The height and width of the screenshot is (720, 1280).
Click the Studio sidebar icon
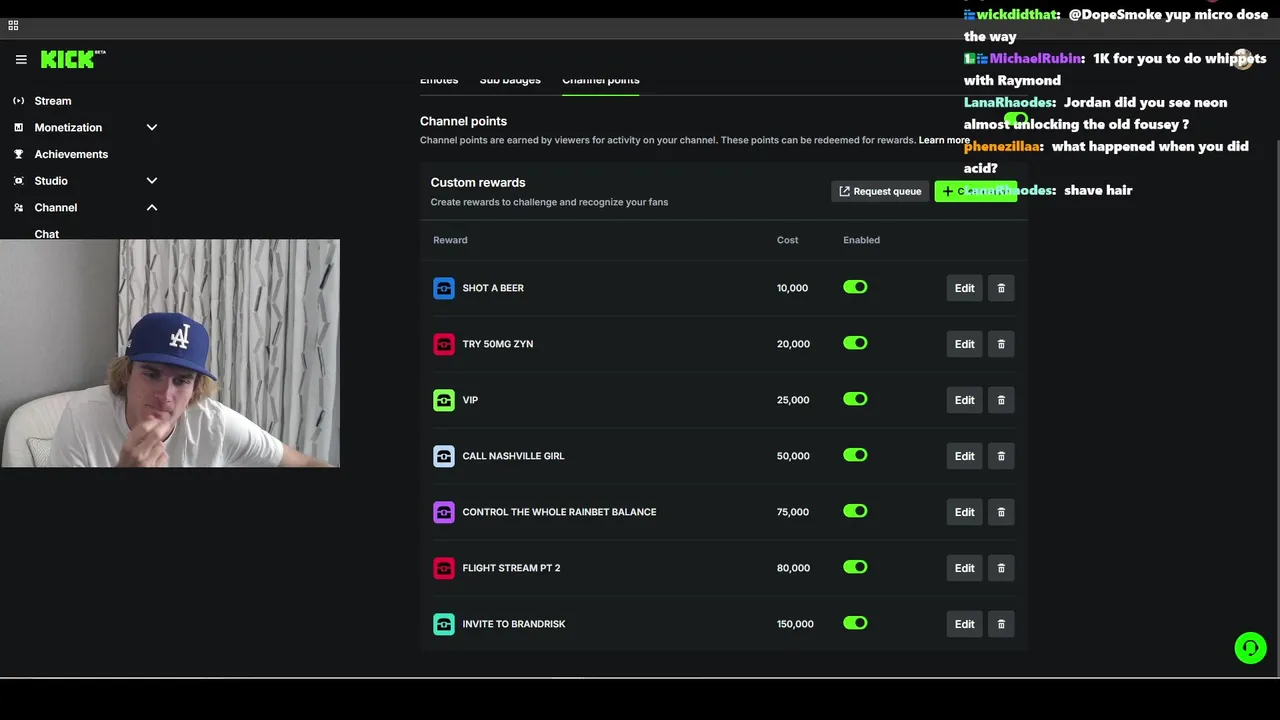click(18, 181)
